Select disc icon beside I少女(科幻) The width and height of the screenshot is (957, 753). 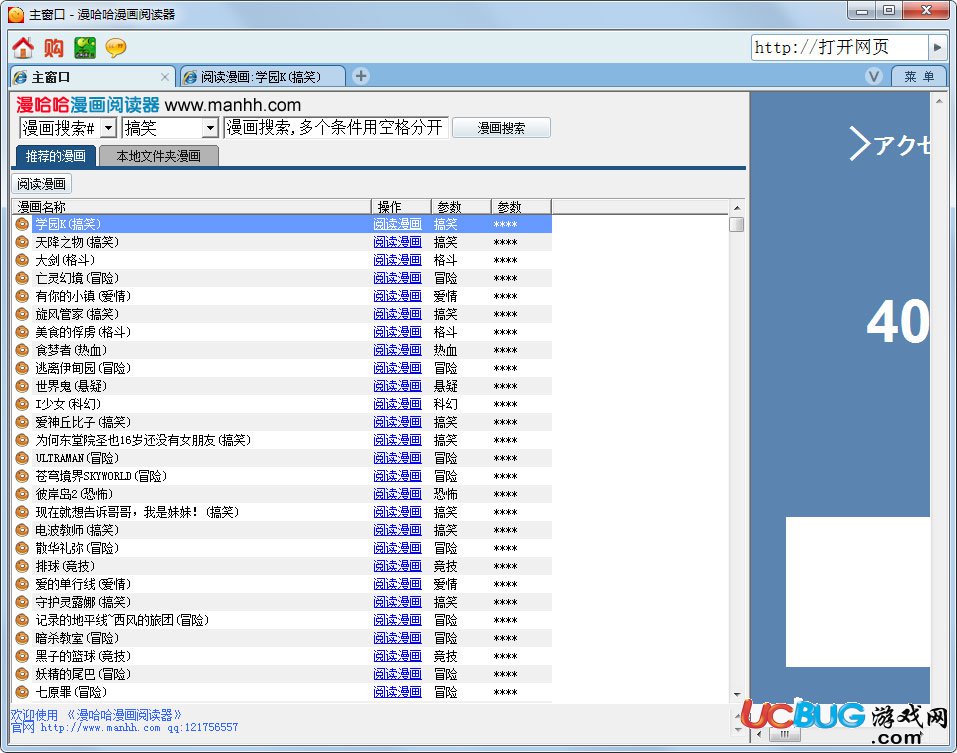click(22, 404)
